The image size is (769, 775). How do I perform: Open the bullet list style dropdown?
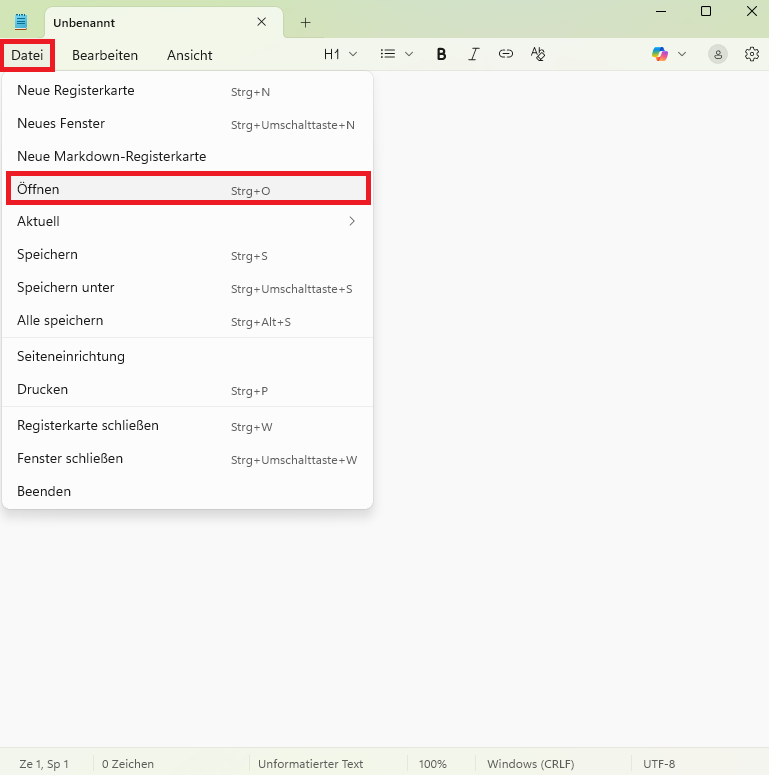pos(397,55)
